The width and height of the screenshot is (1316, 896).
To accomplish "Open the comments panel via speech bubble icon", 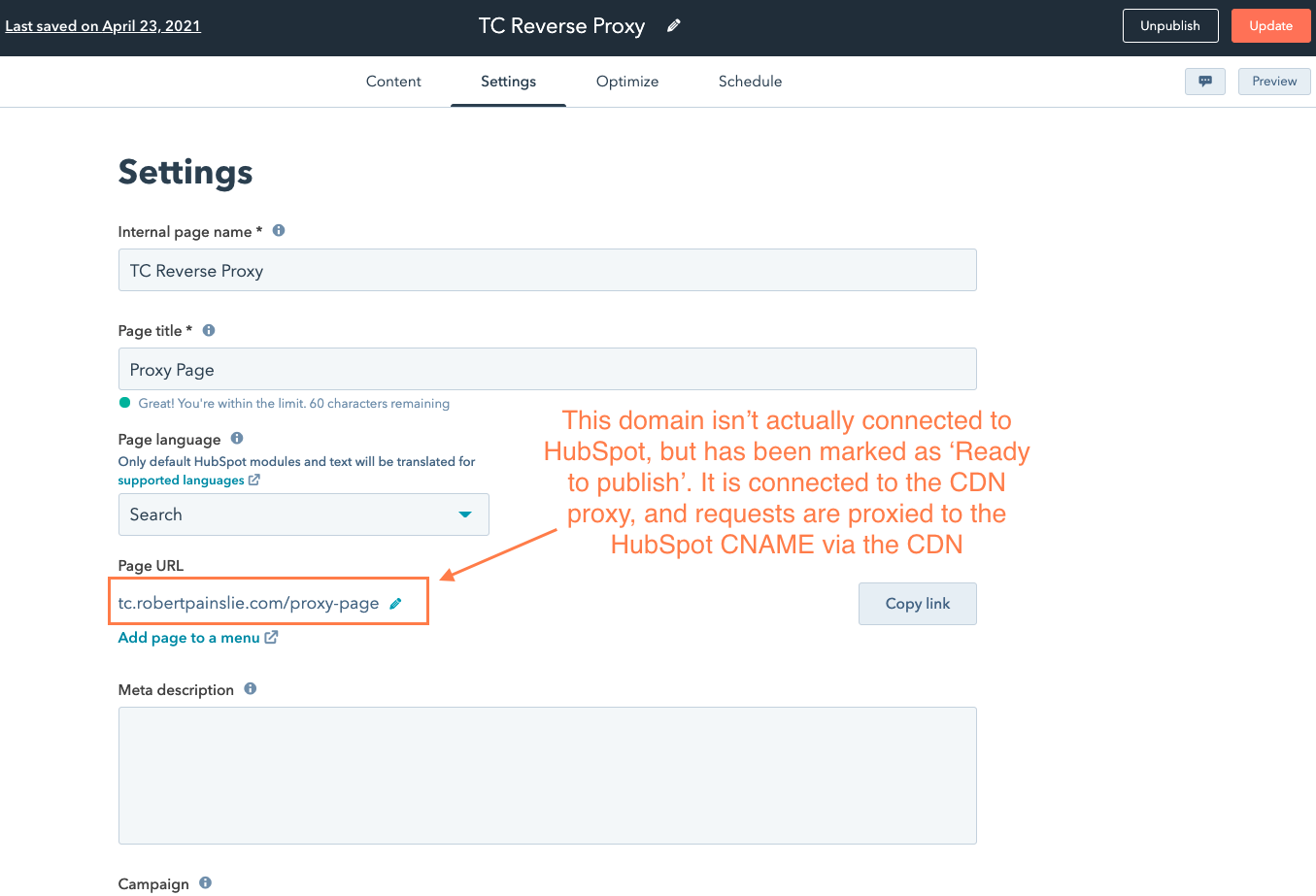I will 1204,82.
